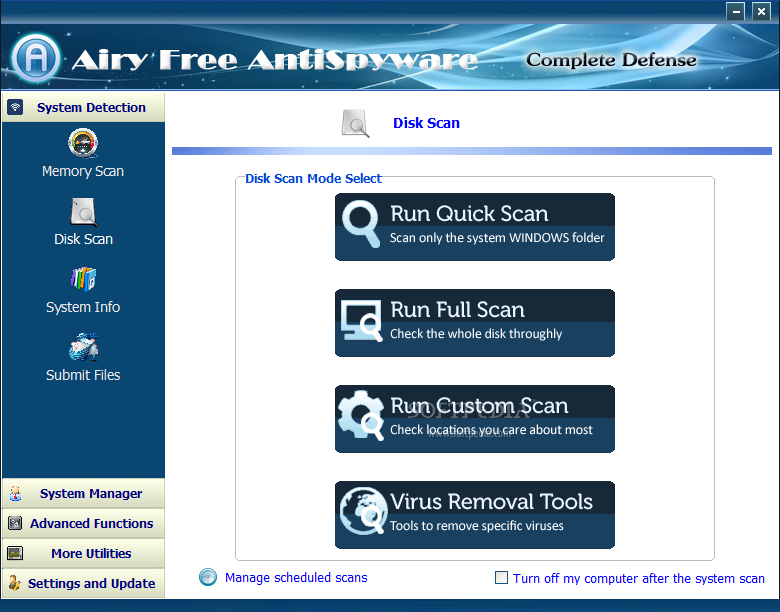This screenshot has height=612, width=780.
Task: Click the Disk Scan heading text
Action: 426,123
